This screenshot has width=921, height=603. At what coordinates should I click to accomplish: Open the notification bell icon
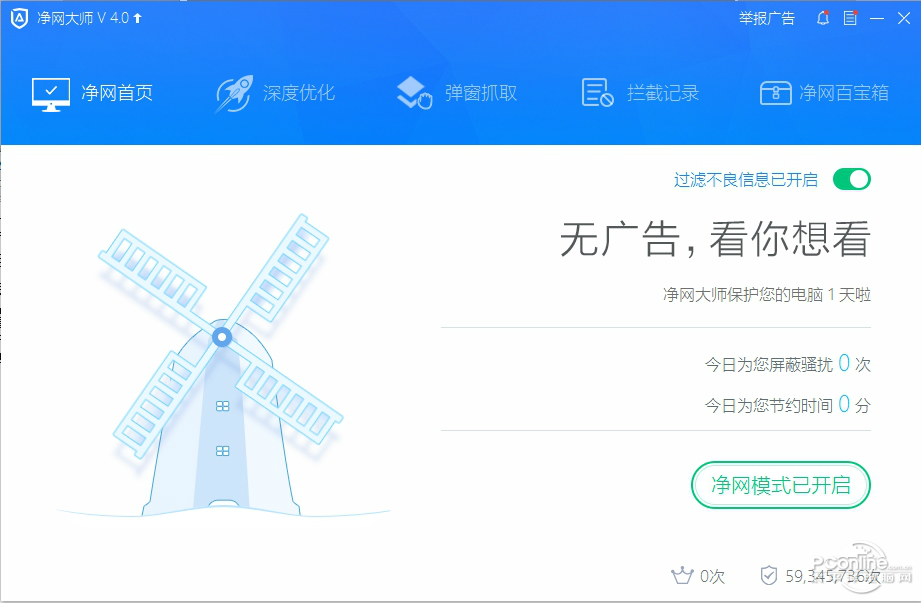[x=823, y=18]
